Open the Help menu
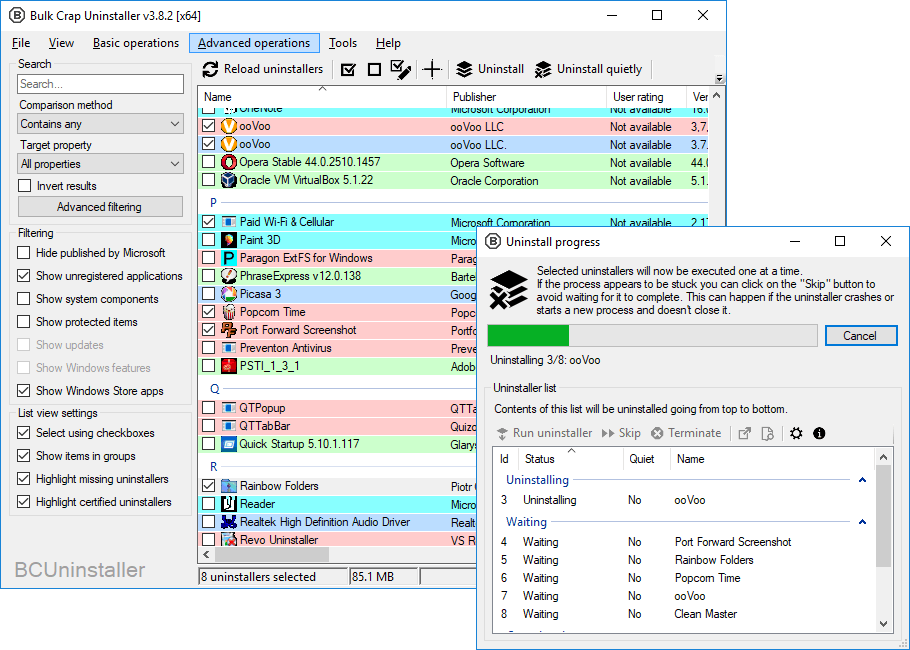The height and width of the screenshot is (650, 910). [388, 43]
